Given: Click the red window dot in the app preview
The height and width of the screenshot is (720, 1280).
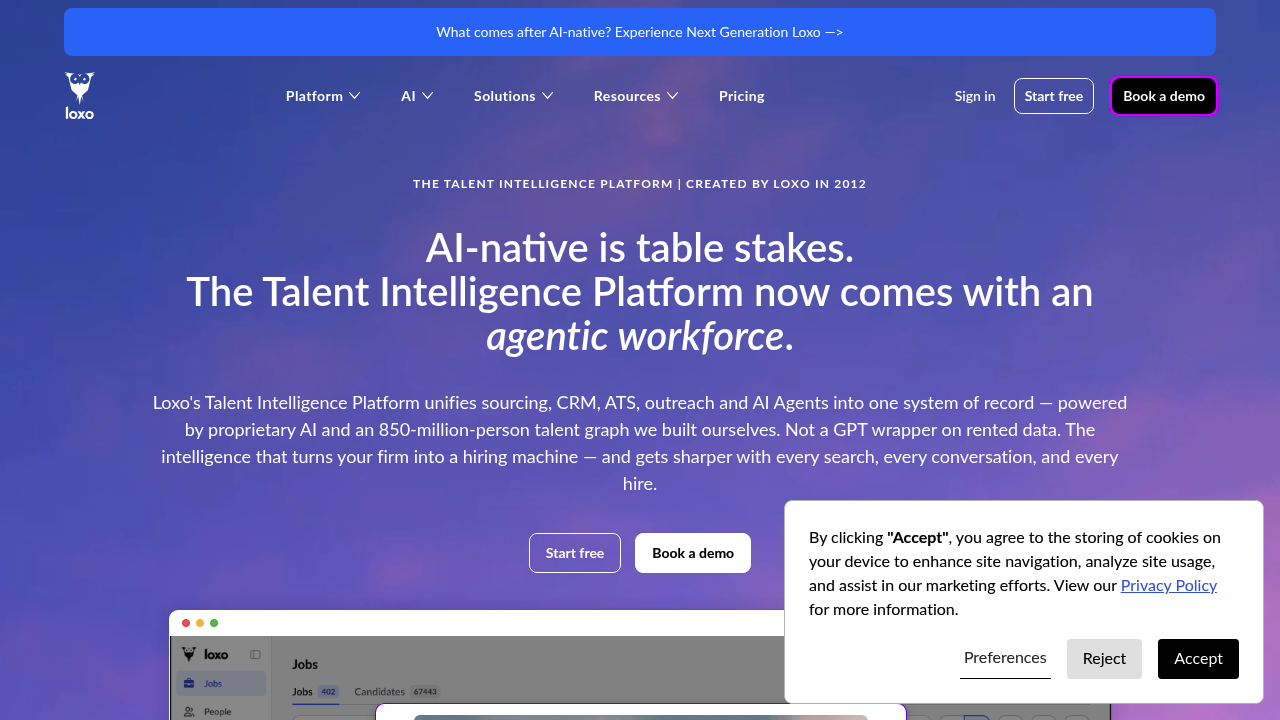Looking at the screenshot, I should coord(186,623).
